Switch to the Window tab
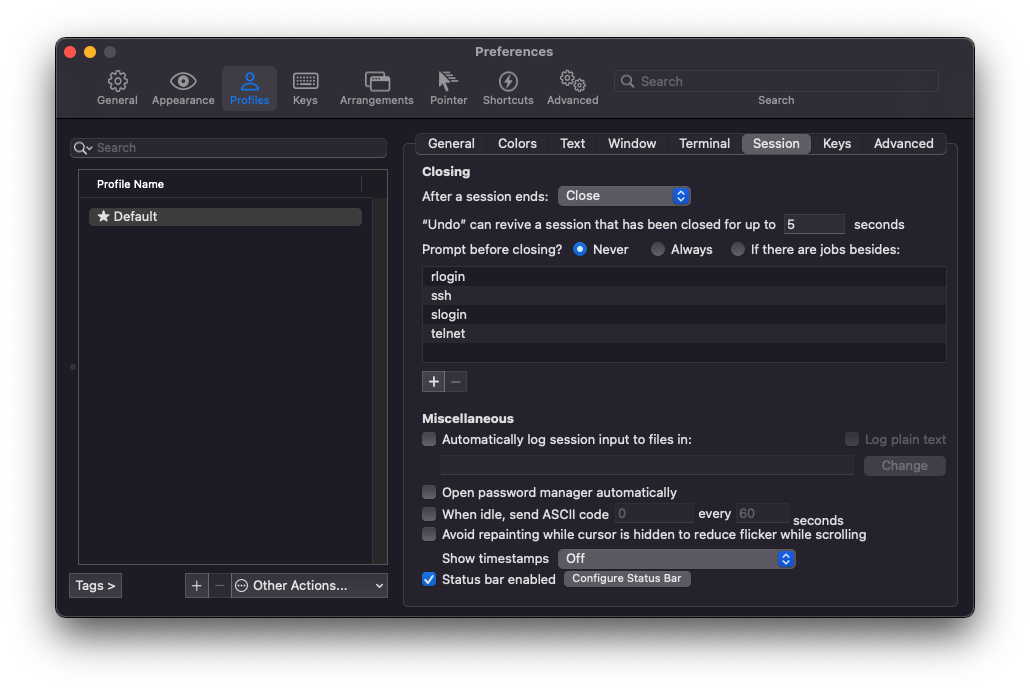 (x=632, y=144)
